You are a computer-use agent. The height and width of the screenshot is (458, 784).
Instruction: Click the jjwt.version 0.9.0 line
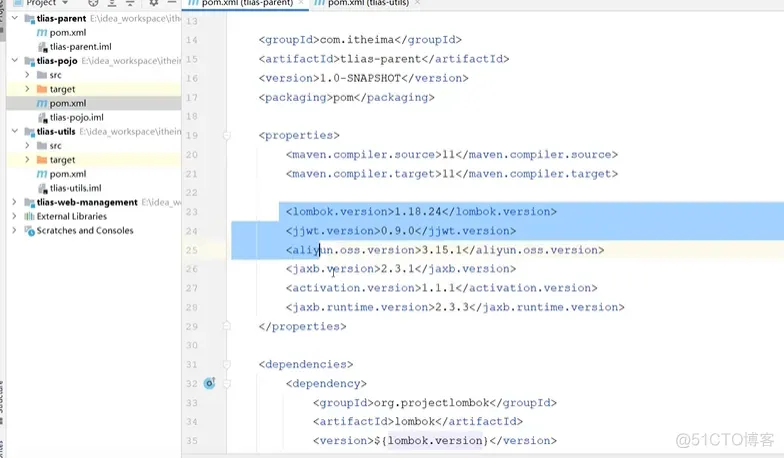click(x=400, y=230)
